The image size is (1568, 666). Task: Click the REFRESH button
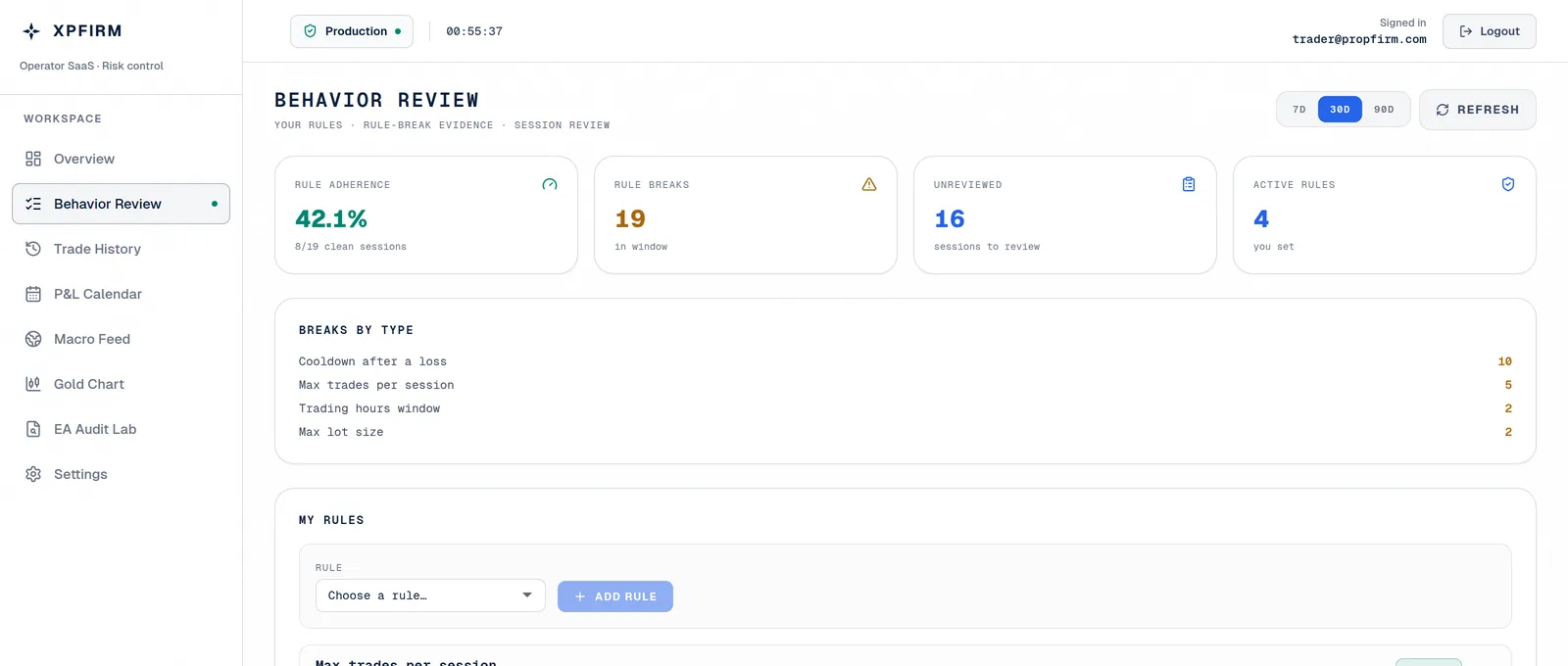coord(1478,110)
